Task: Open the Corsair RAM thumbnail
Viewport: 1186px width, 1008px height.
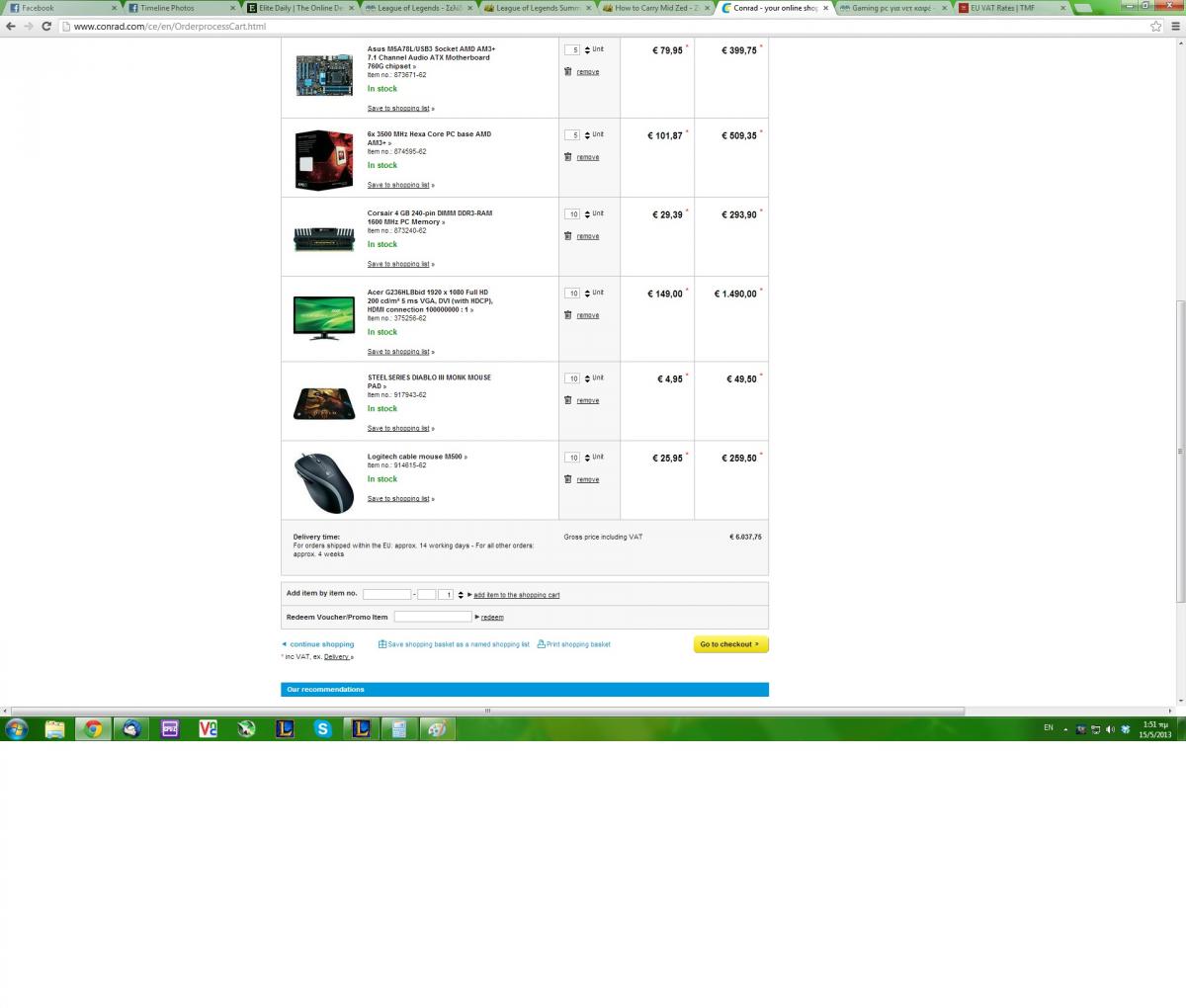Action: pyautogui.click(x=324, y=239)
